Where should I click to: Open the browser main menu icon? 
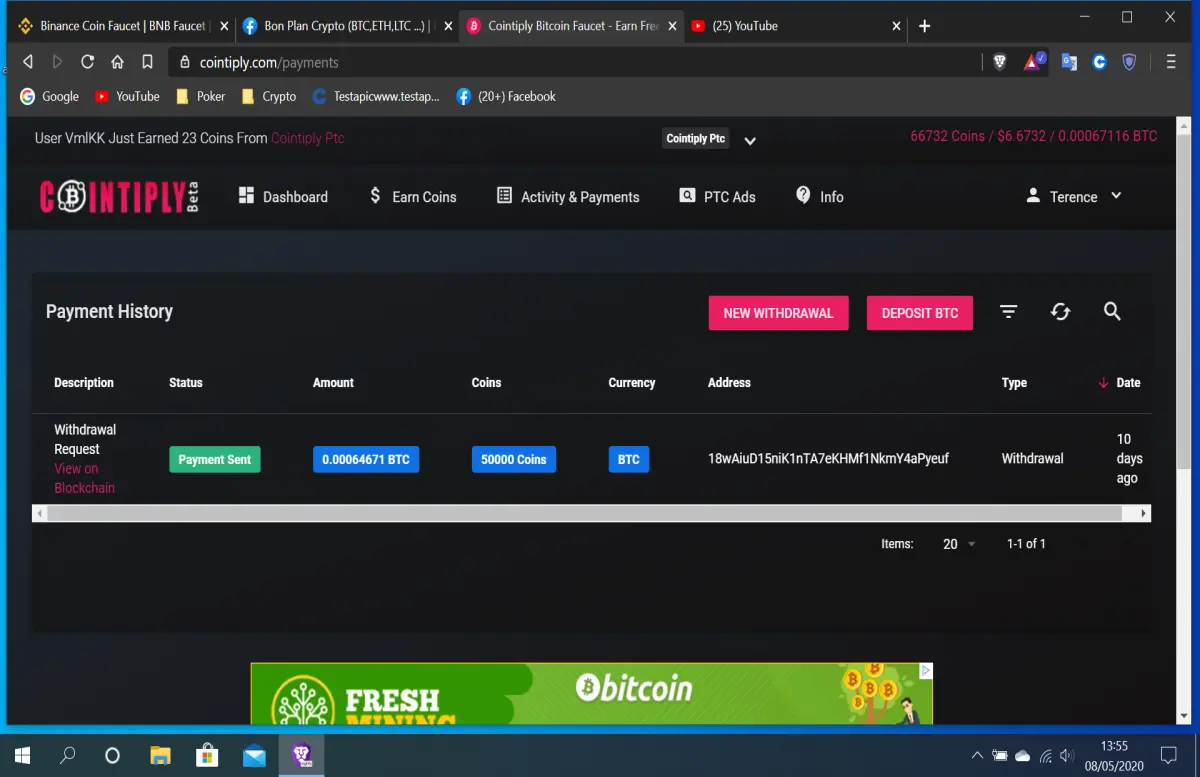click(x=1171, y=62)
